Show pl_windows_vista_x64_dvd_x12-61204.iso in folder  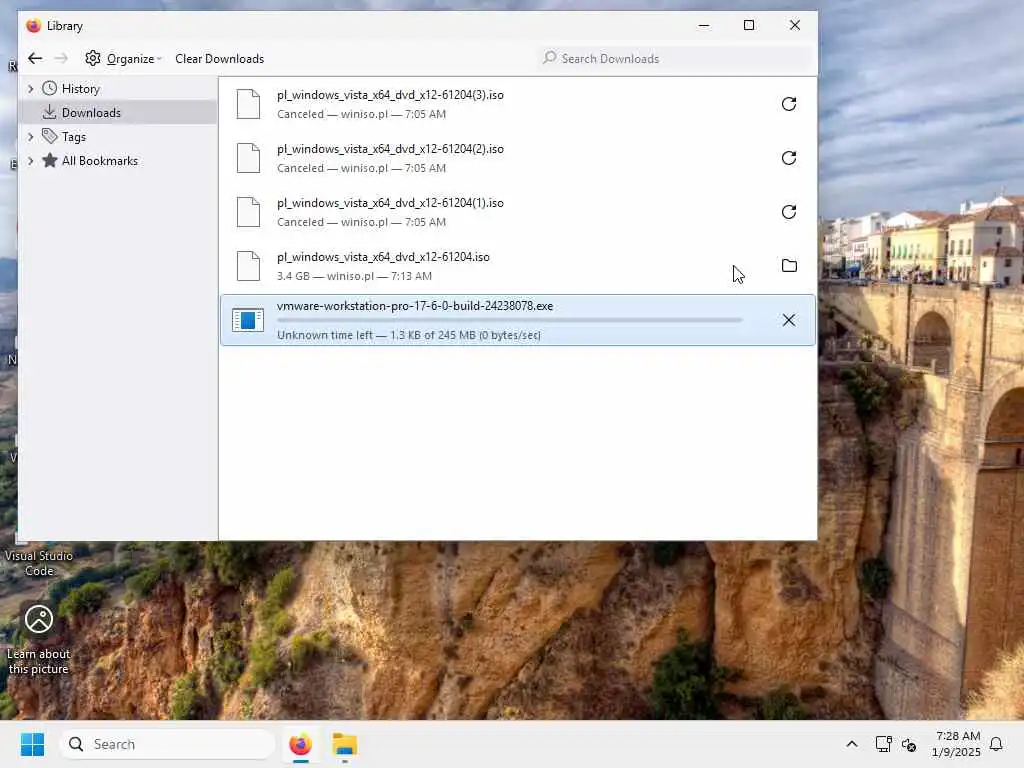[789, 266]
